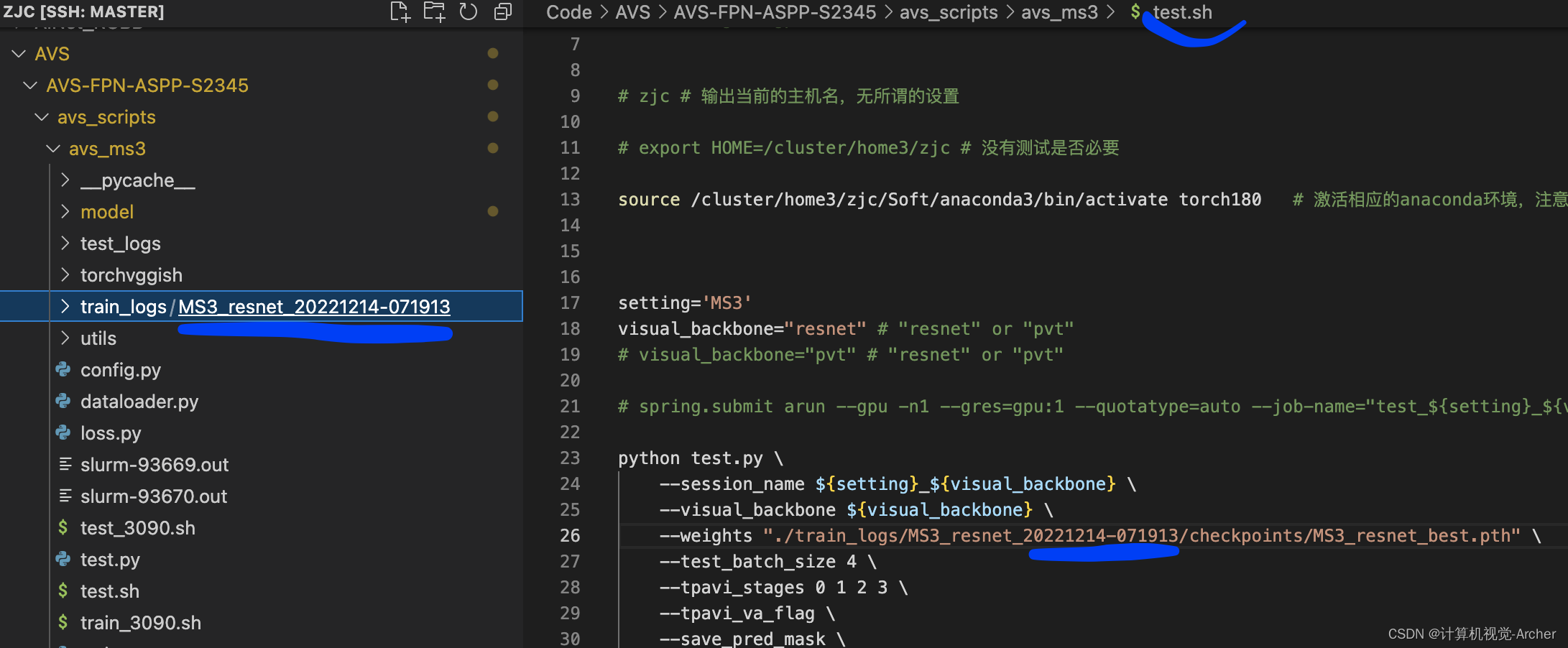Screen dimensions: 1568x648
Task: Select the MS3_resnet_20221214-071913 subfolder
Action: click(314, 307)
